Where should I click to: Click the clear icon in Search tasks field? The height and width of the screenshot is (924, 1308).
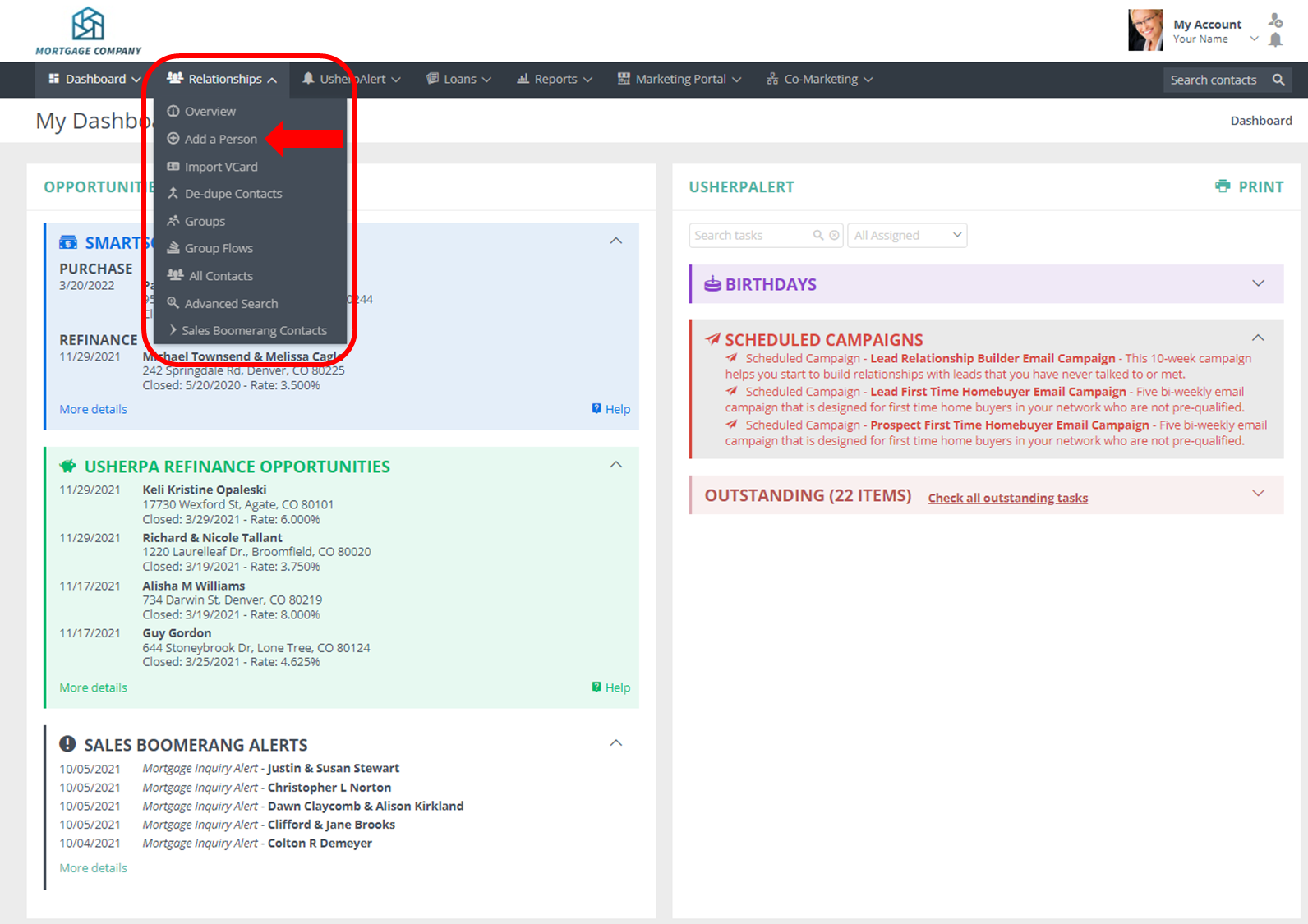(x=834, y=236)
